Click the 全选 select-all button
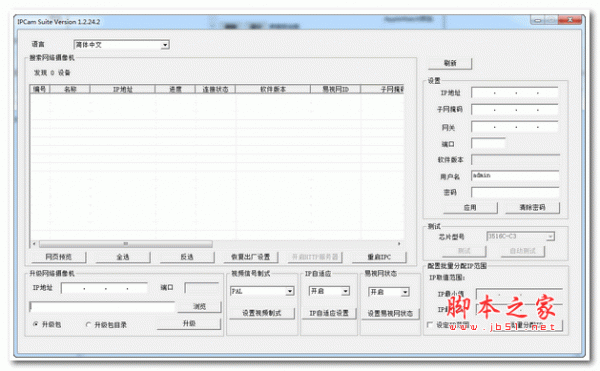Screen dimensions: 600x371 (123, 257)
